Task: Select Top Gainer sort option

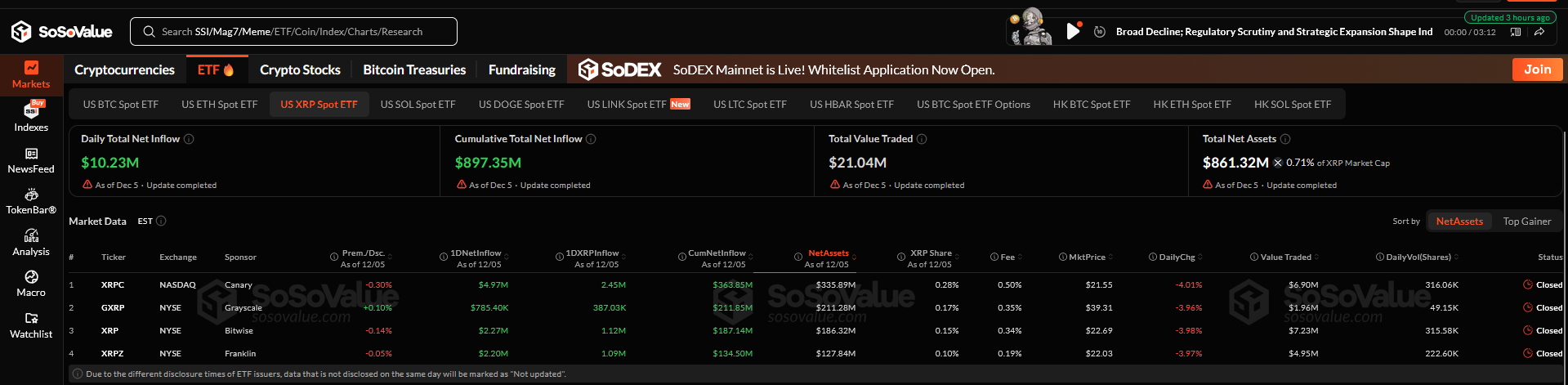Action: 1526,222
